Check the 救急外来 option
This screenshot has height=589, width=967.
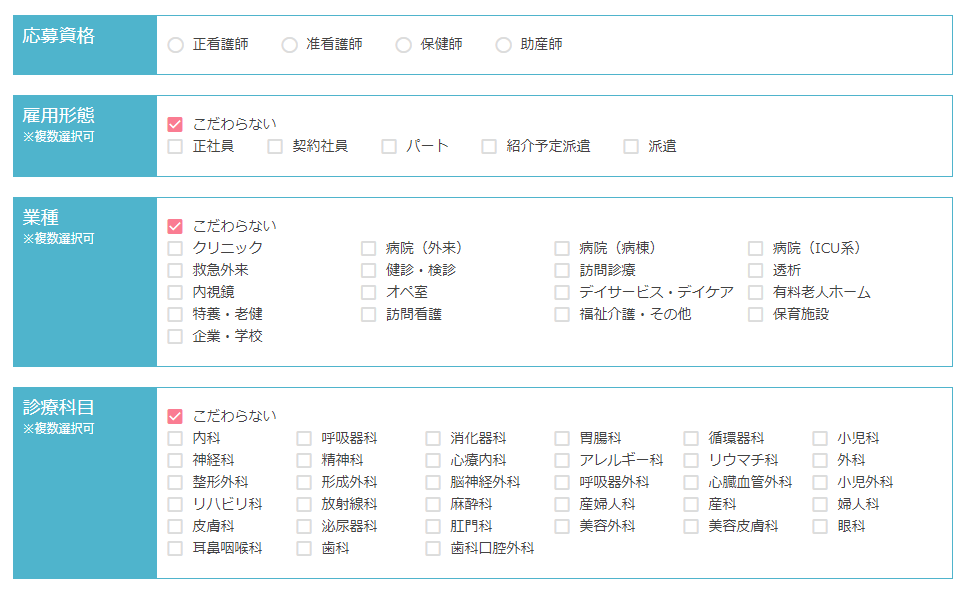pyautogui.click(x=175, y=271)
